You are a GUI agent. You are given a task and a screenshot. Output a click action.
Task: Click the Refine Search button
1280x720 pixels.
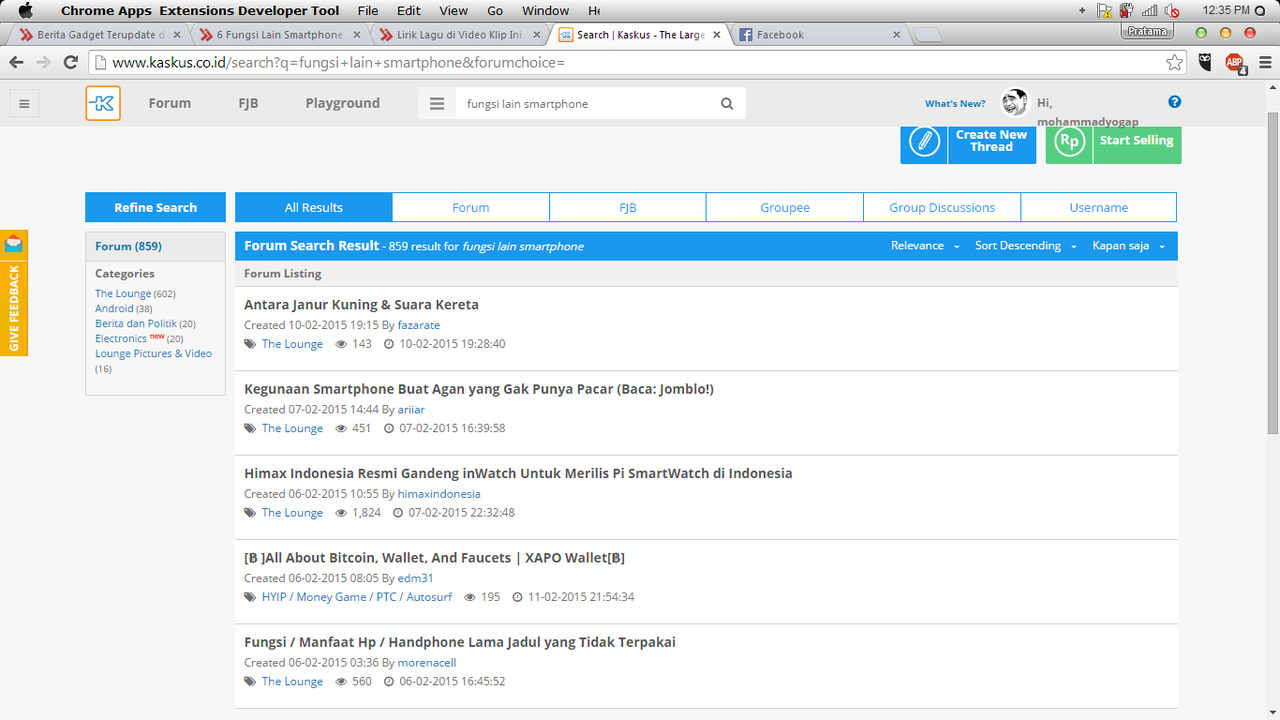click(x=155, y=207)
